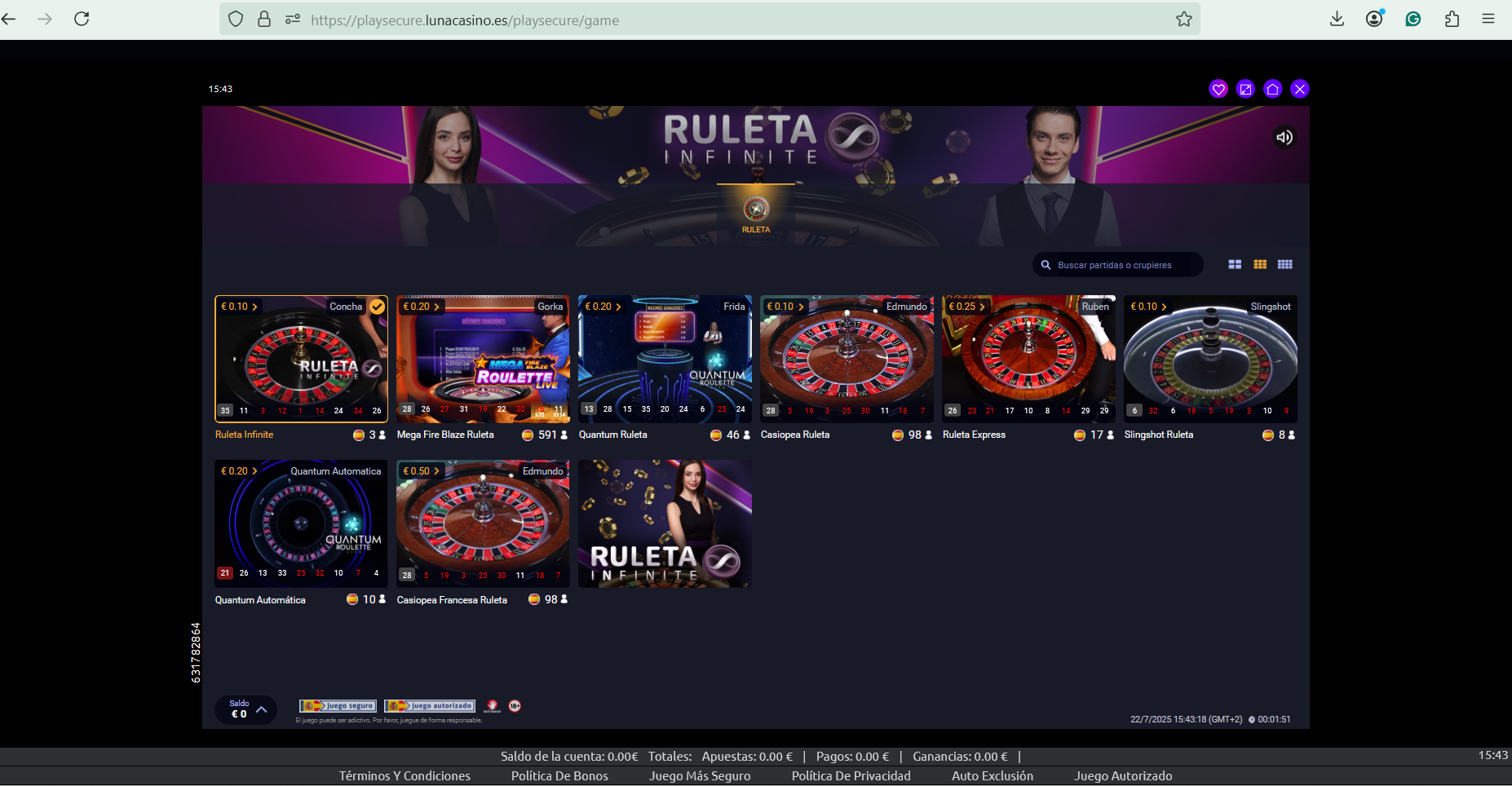1512x786 pixels.
Task: Expand €0.10 limits on Casiopea Ruleta
Action: tap(785, 307)
